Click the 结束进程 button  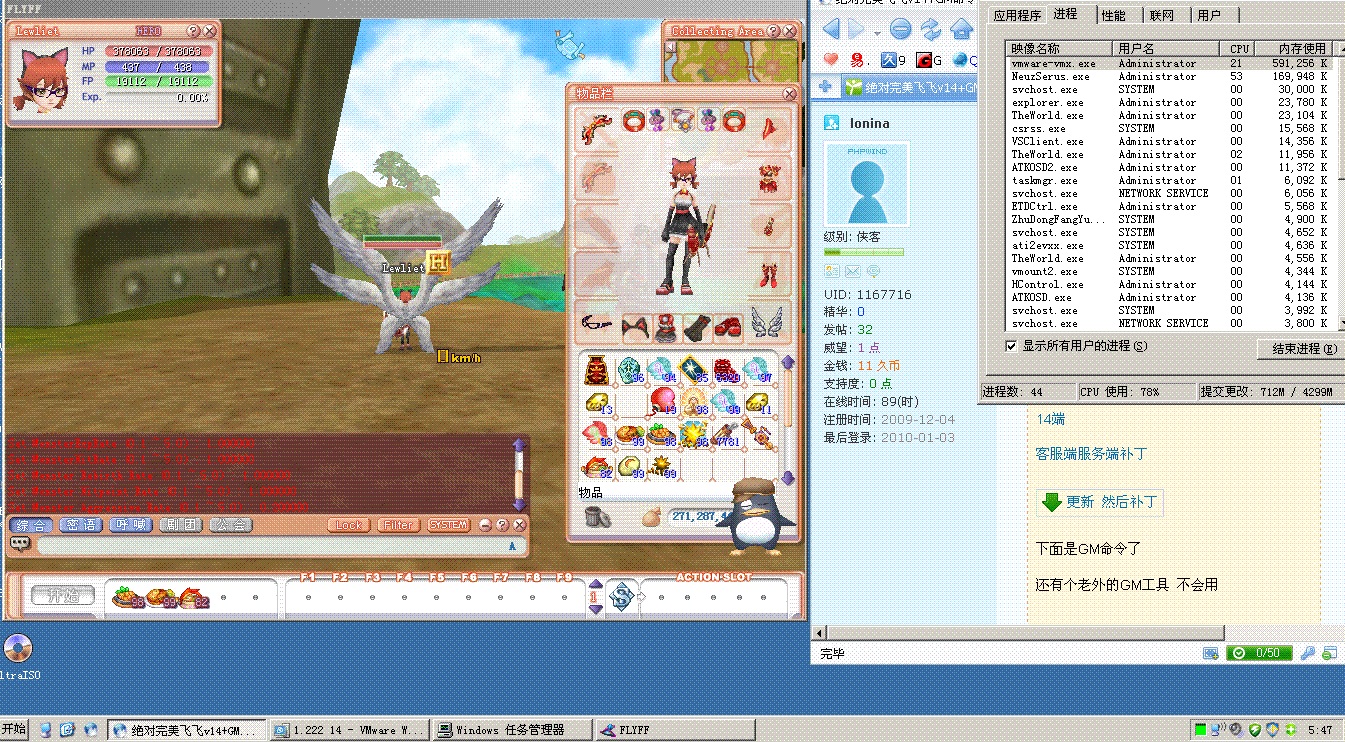[1301, 349]
